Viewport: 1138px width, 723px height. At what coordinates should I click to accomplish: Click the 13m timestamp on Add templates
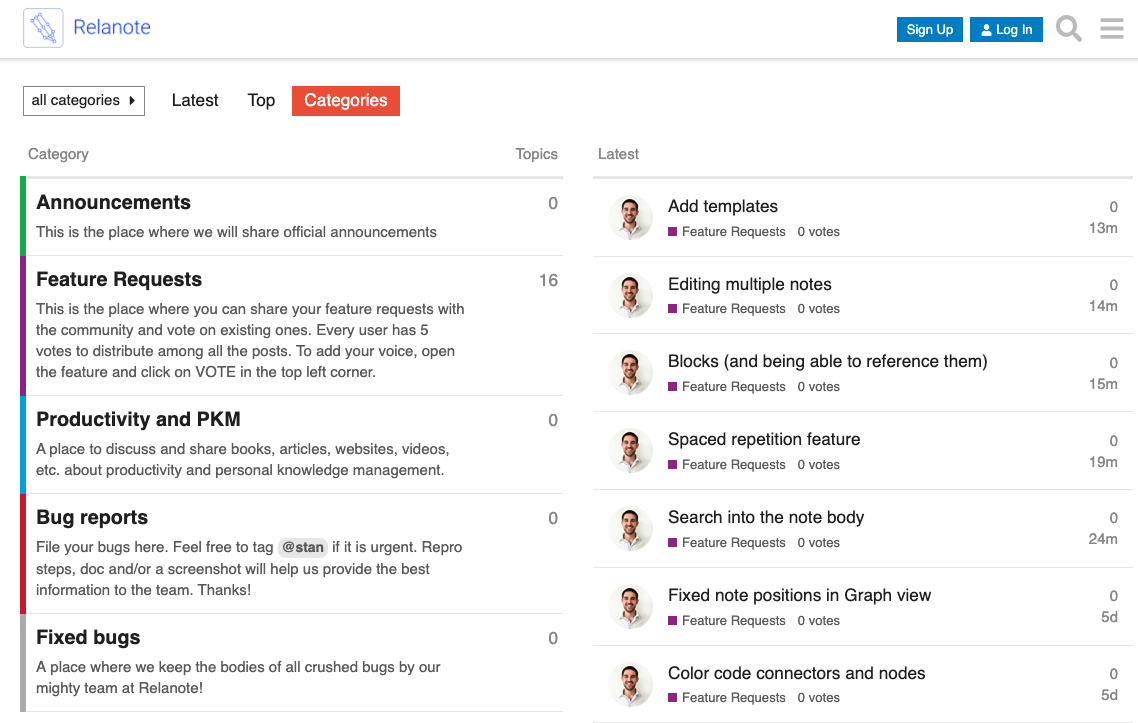1102,229
